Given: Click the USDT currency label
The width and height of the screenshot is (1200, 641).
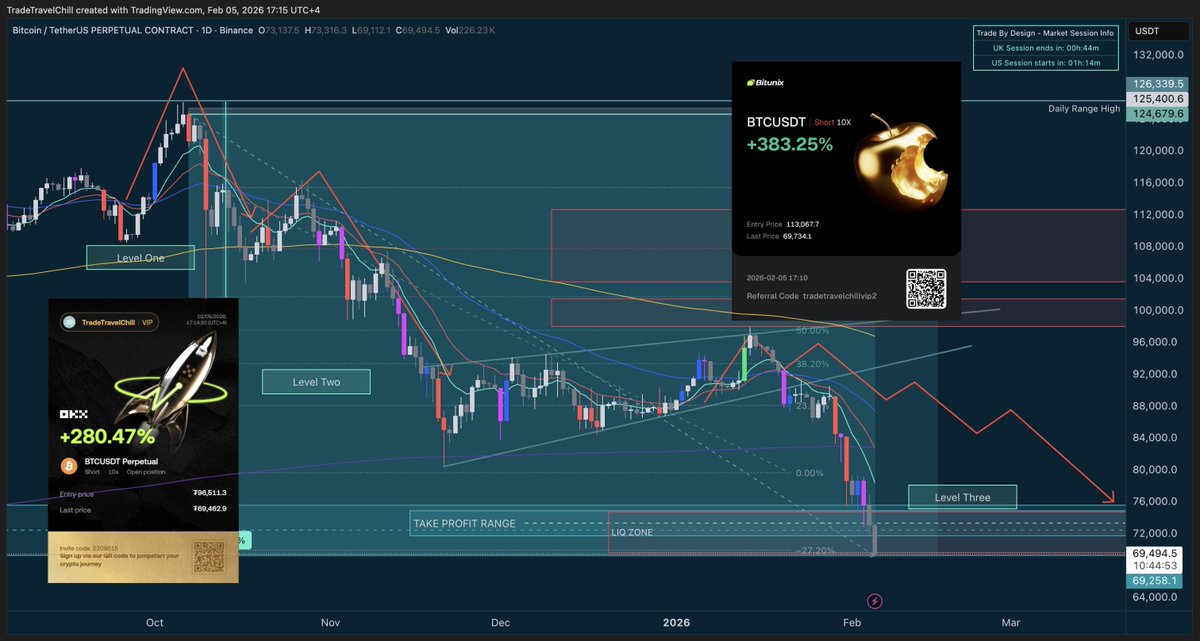Looking at the screenshot, I should pos(1145,32).
